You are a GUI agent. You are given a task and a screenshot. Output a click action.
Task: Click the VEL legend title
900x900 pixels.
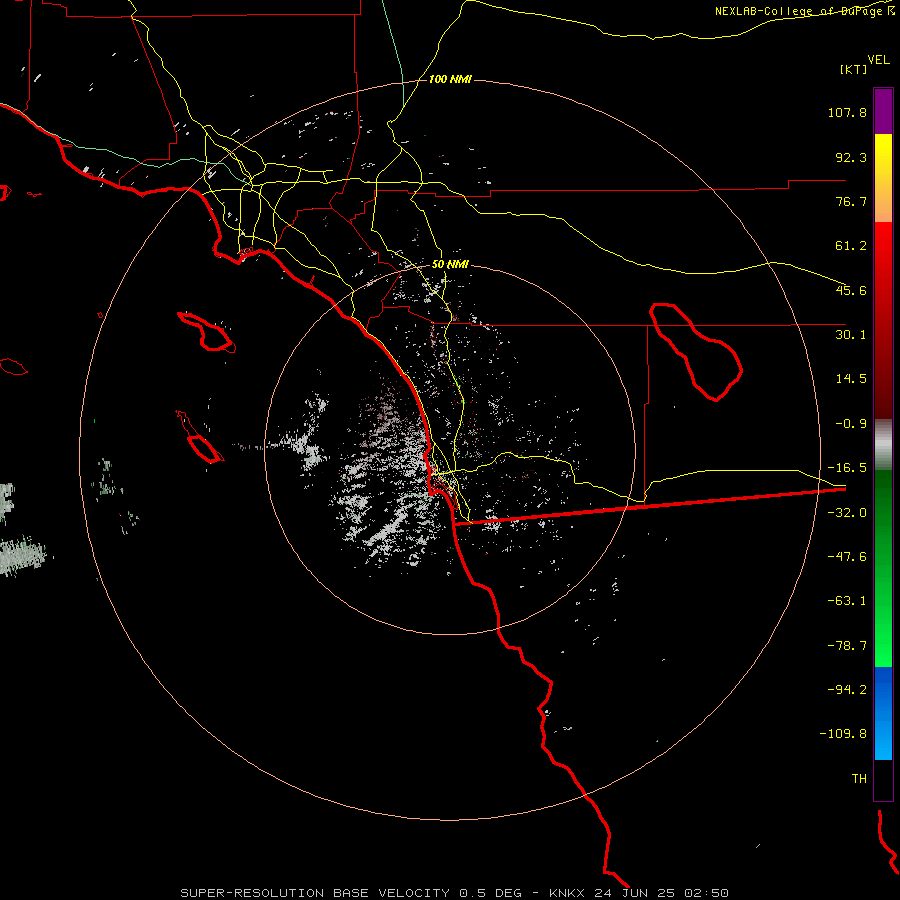(x=878, y=59)
